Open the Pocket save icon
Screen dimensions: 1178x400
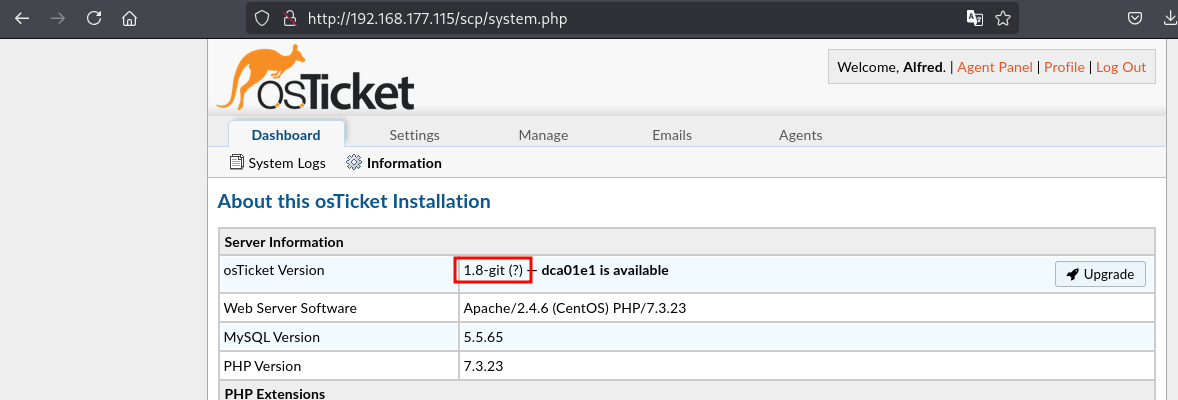click(x=1134, y=18)
